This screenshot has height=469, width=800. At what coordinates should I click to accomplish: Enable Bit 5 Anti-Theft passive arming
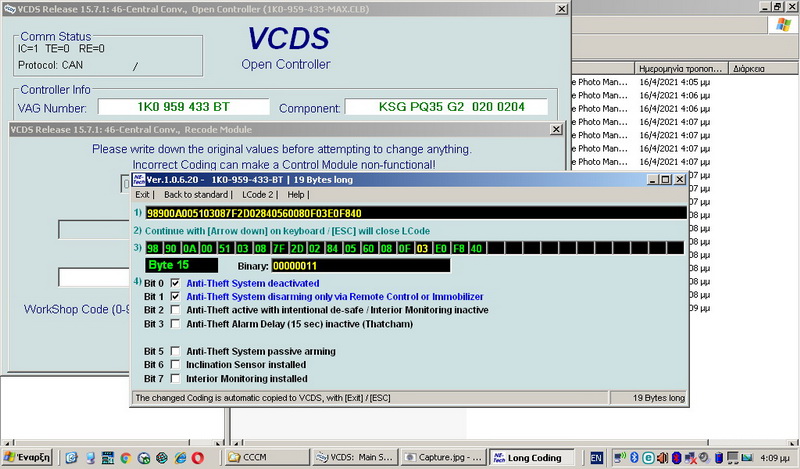click(175, 351)
